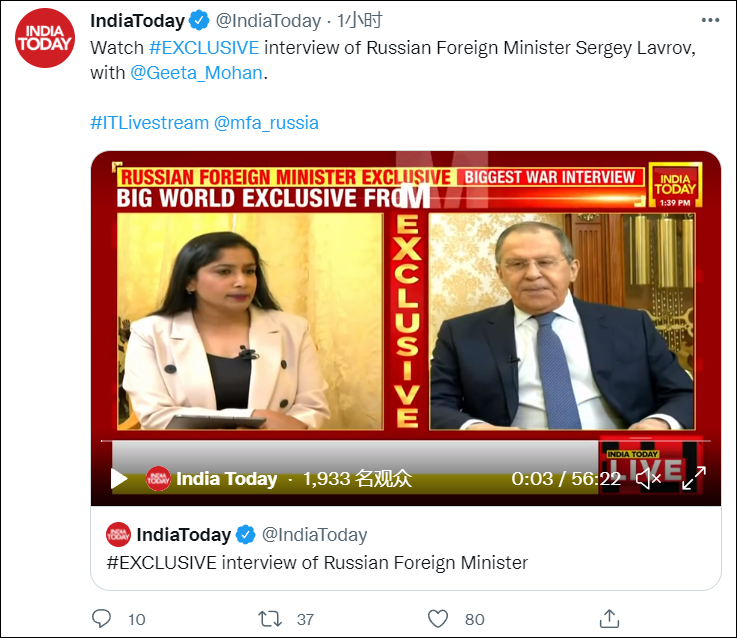Unmute the video sound
The height and width of the screenshot is (638, 737).
coord(649,479)
